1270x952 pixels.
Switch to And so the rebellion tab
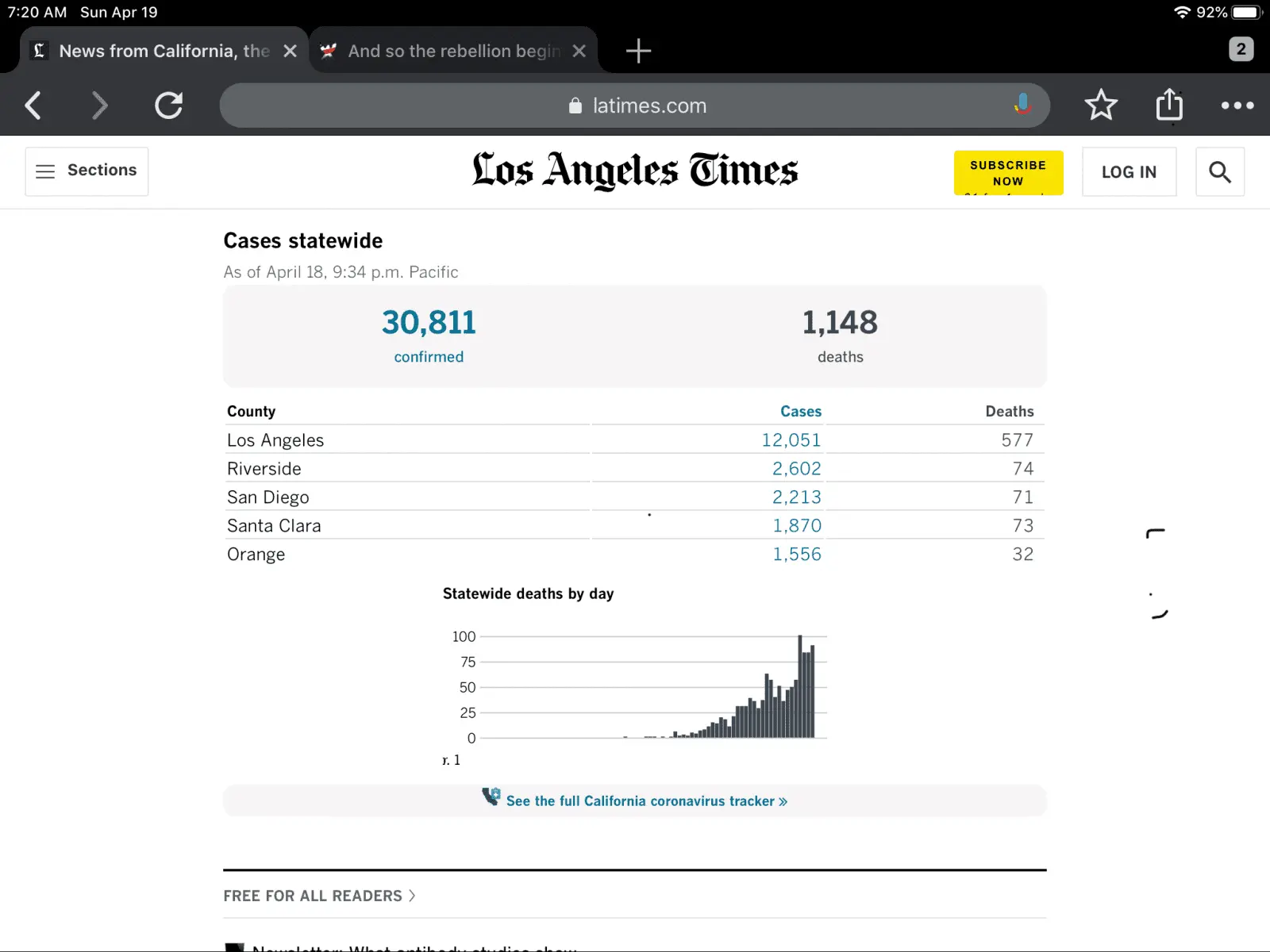453,51
